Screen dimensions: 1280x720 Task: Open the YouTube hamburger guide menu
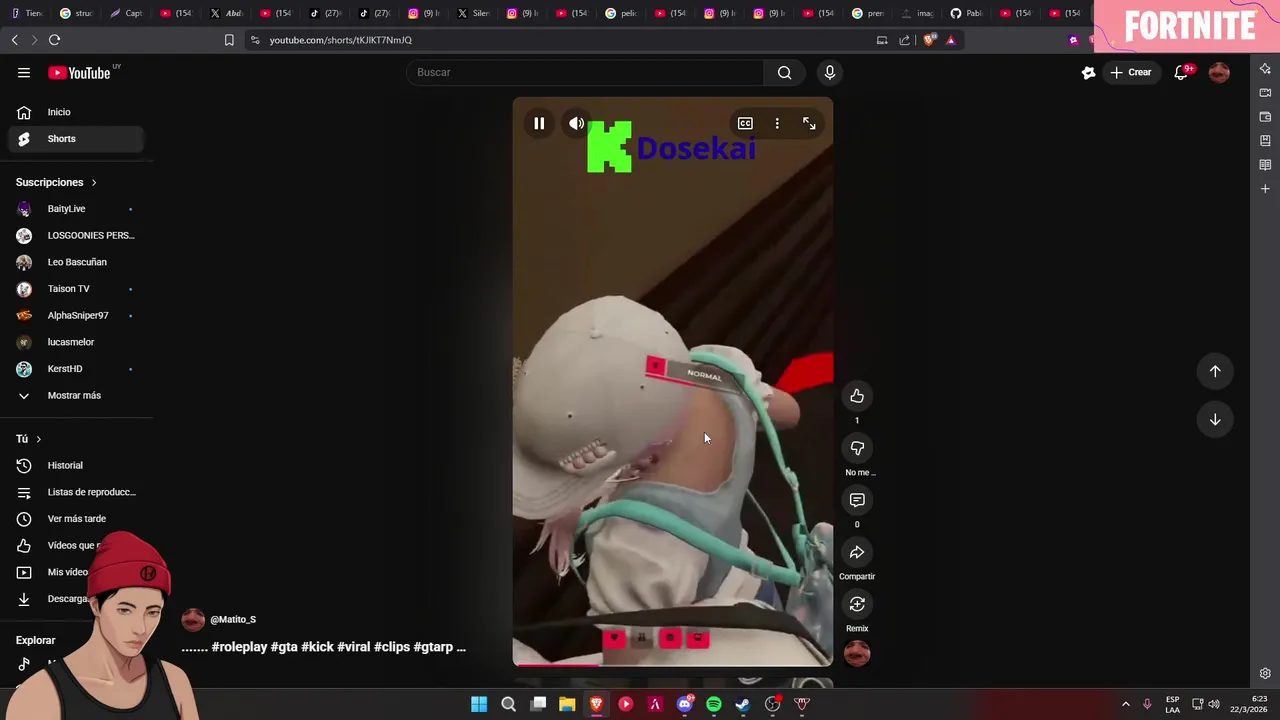(24, 72)
